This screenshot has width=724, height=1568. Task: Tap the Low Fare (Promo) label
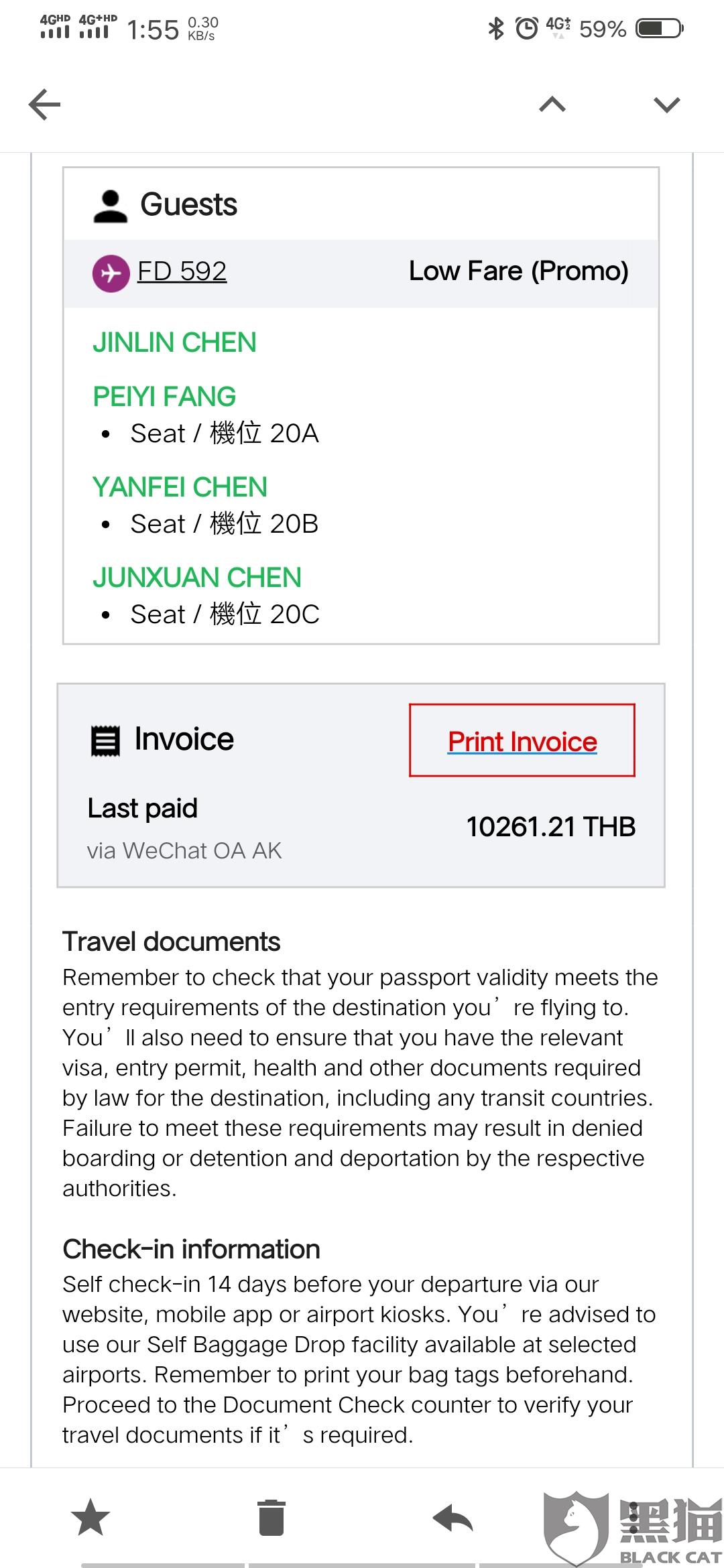tap(519, 271)
